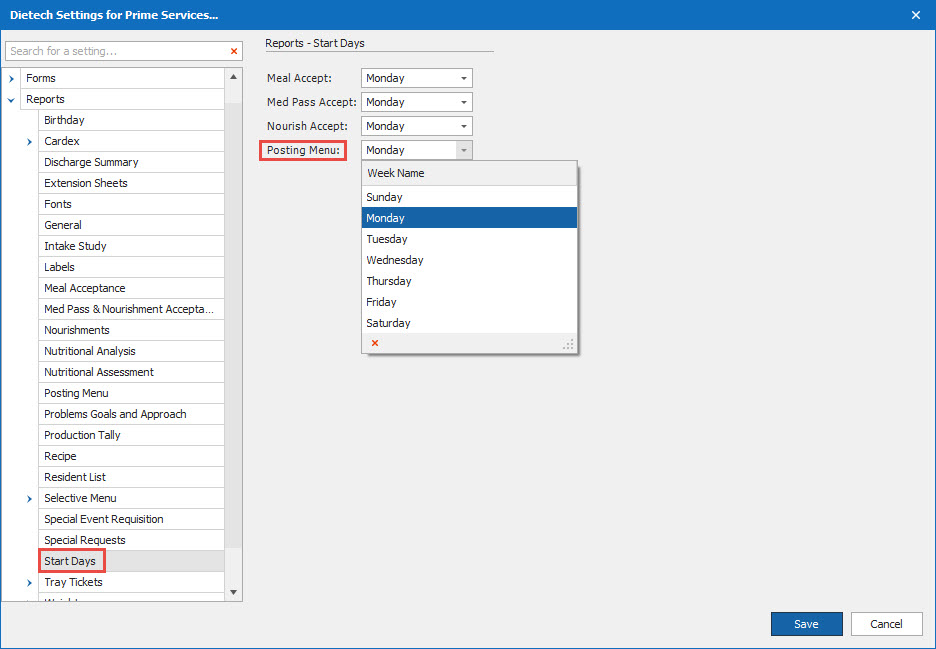Click the Nourish Accept label
The image size is (936, 649).
(307, 126)
